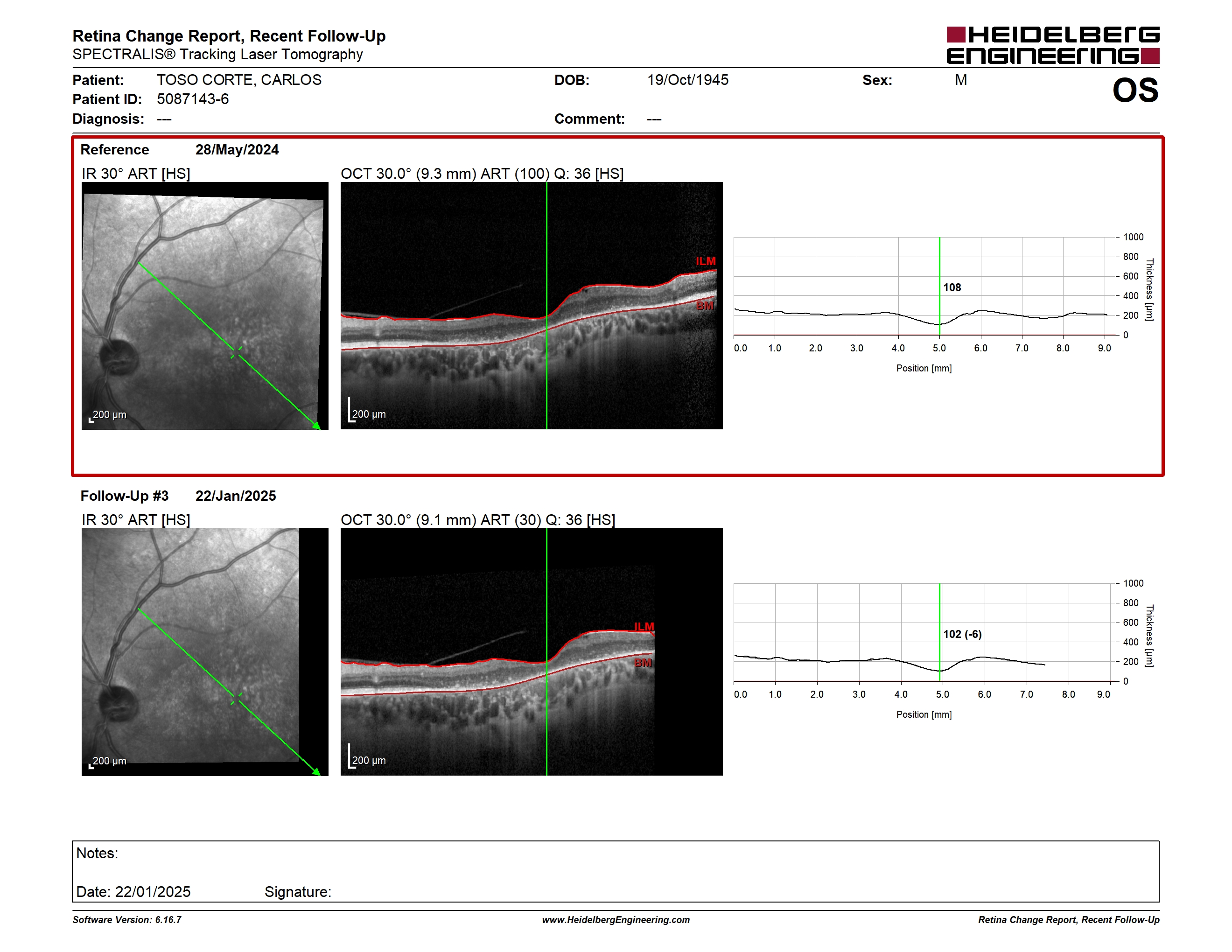Open the Follow-Up #3 OCT B-scan image
The height and width of the screenshot is (952, 1232).
532,652
